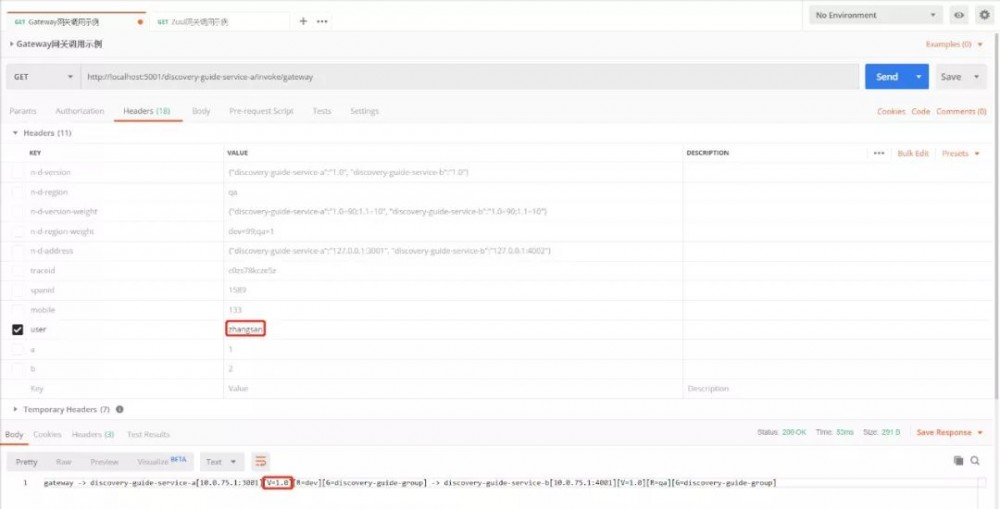
Task: Open the GET method dropdown
Action: (x=43, y=77)
